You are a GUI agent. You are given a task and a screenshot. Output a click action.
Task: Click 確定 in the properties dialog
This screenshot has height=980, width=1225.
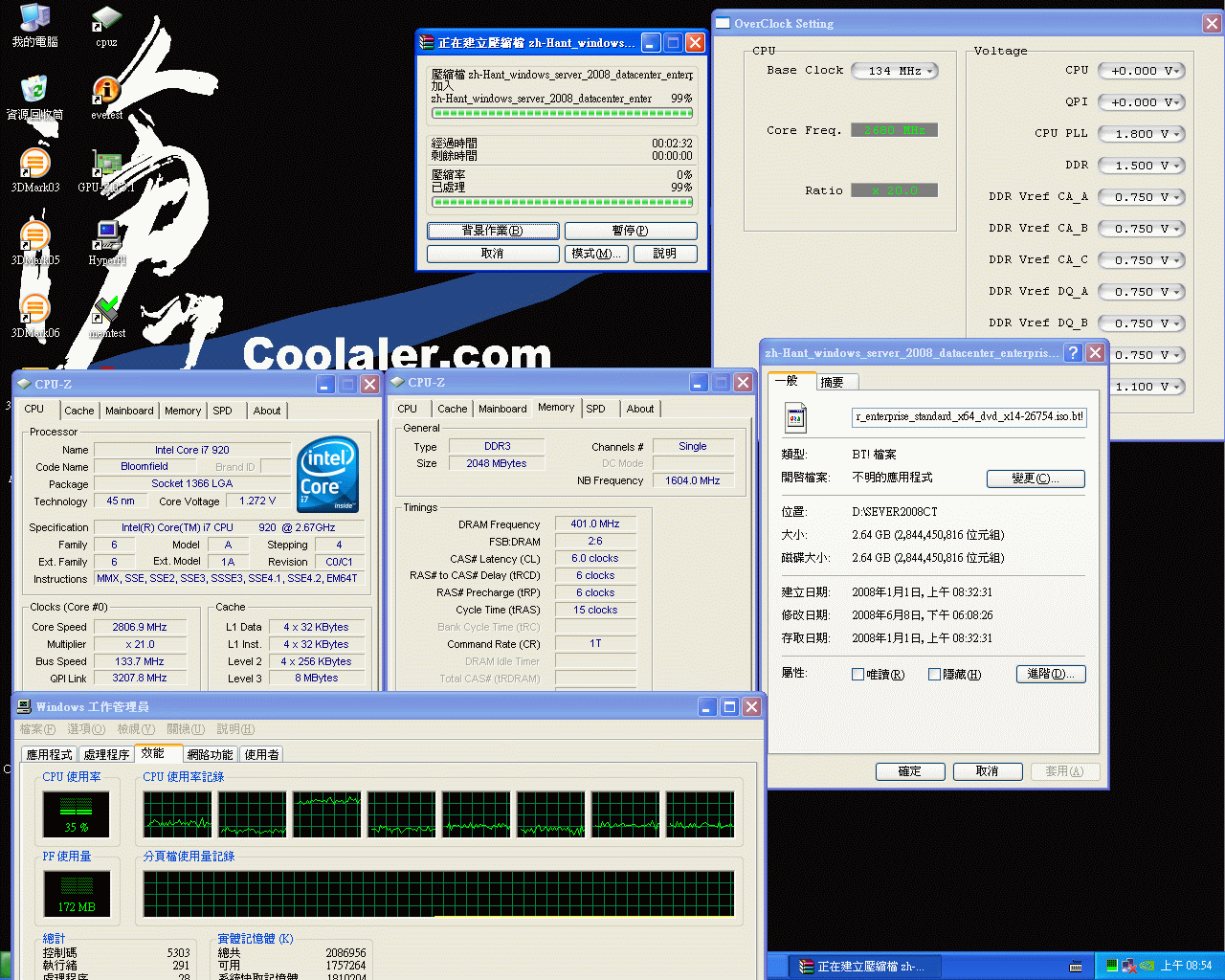point(910,771)
